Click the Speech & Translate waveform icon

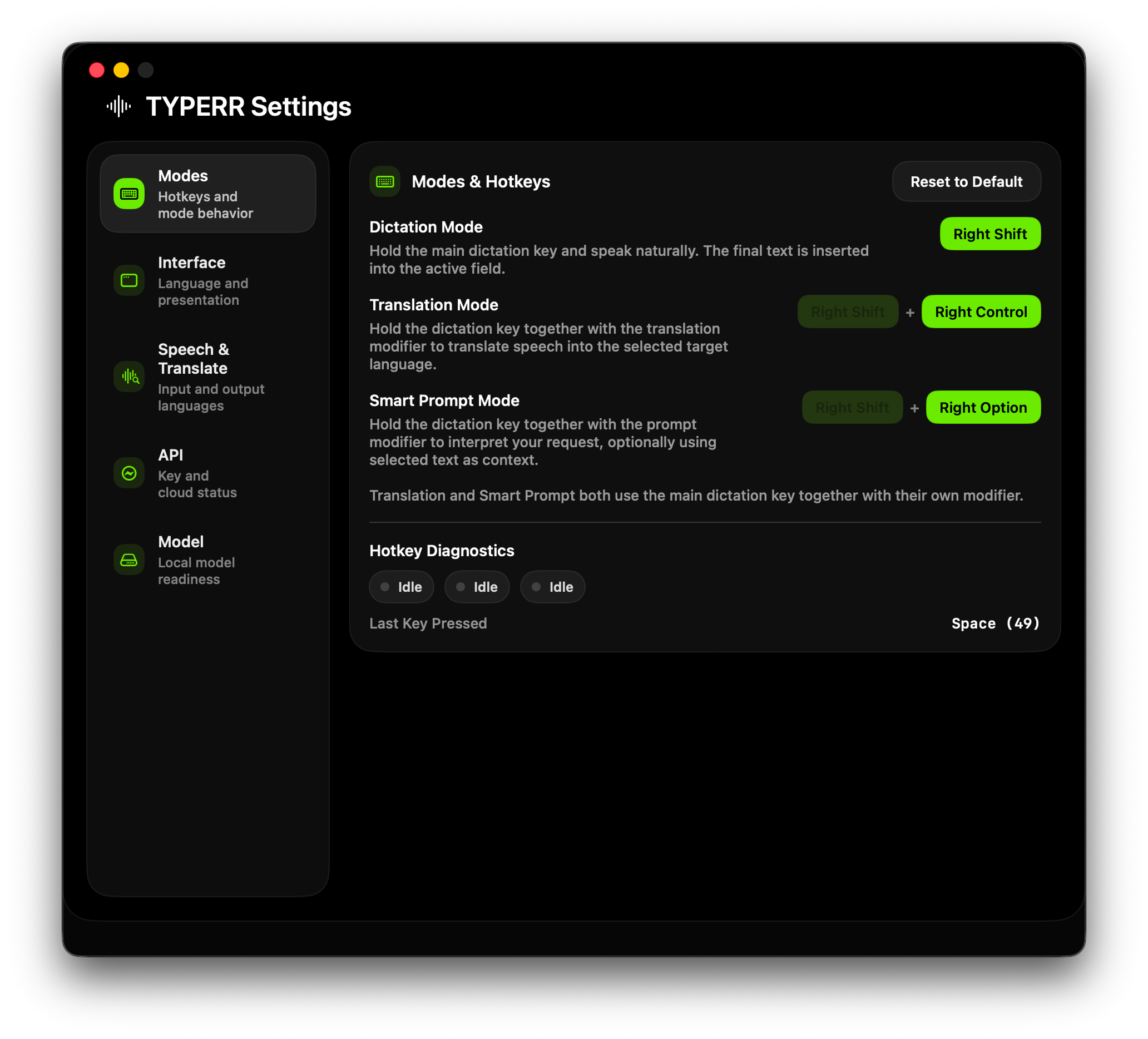(x=128, y=377)
